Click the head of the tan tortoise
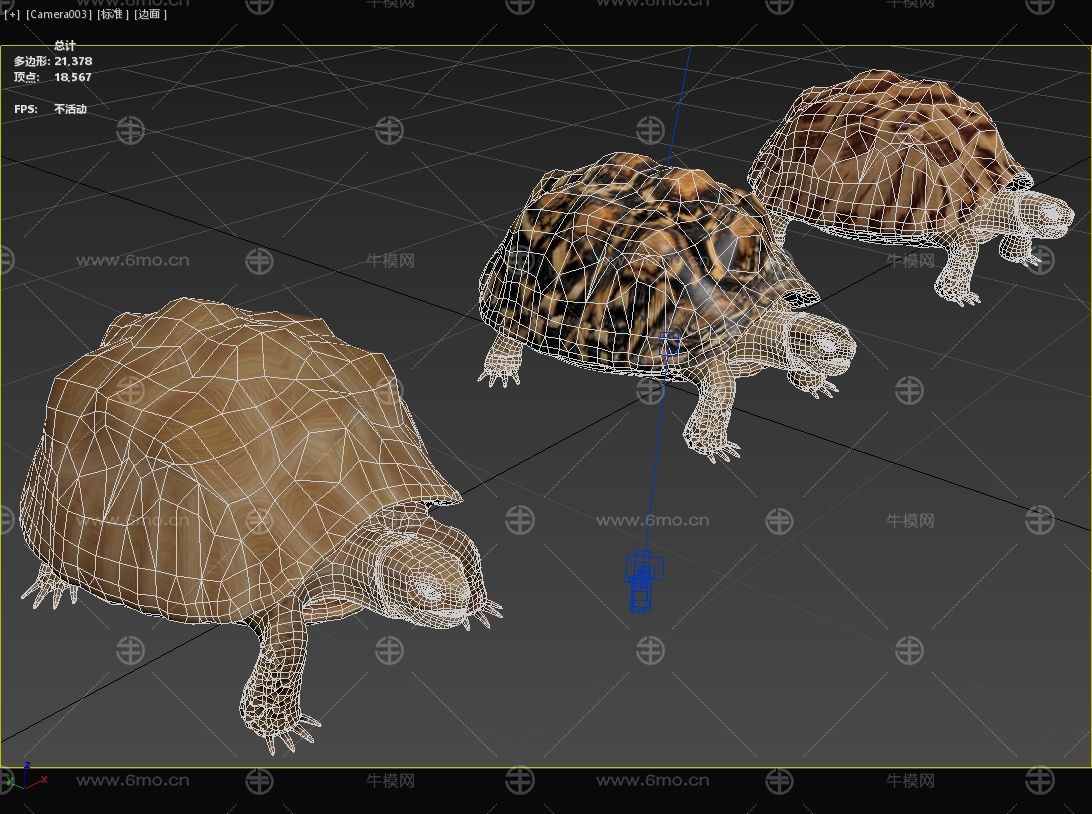Viewport: 1092px width, 814px height. click(430, 575)
